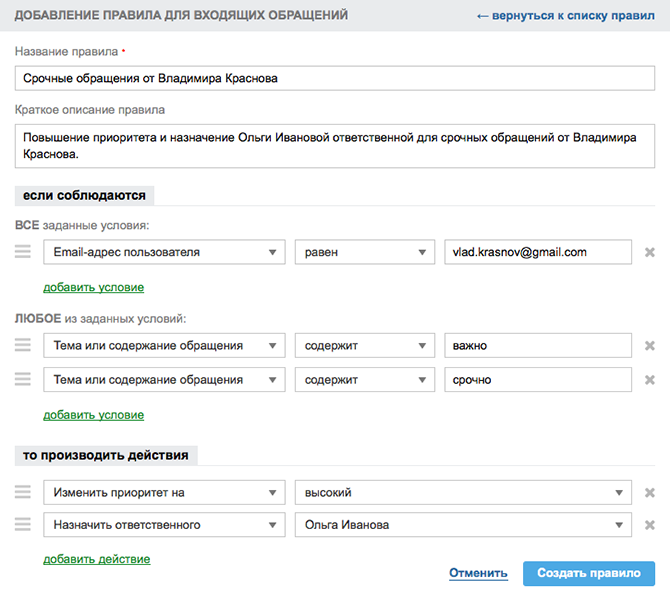Screen dimensions: 670x601
Task: Remove the email address condition row
Action: pos(649,253)
